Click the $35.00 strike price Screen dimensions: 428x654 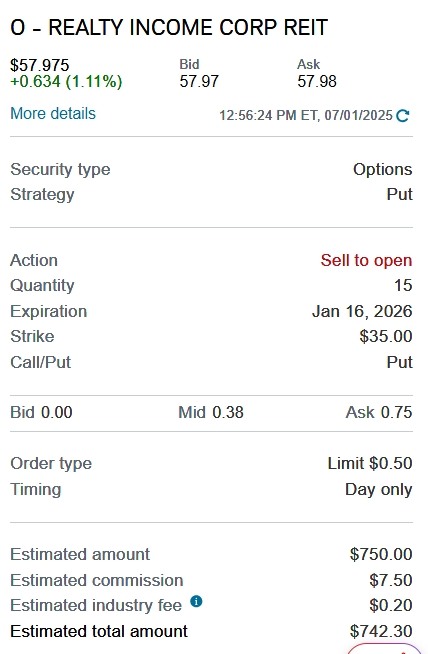pyautogui.click(x=386, y=336)
